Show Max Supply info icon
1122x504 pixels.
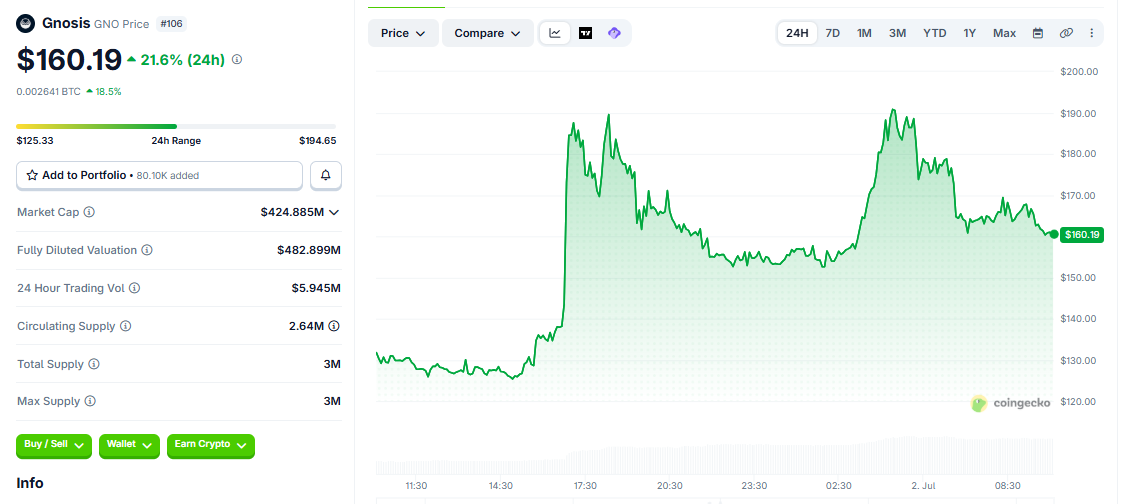coord(90,401)
